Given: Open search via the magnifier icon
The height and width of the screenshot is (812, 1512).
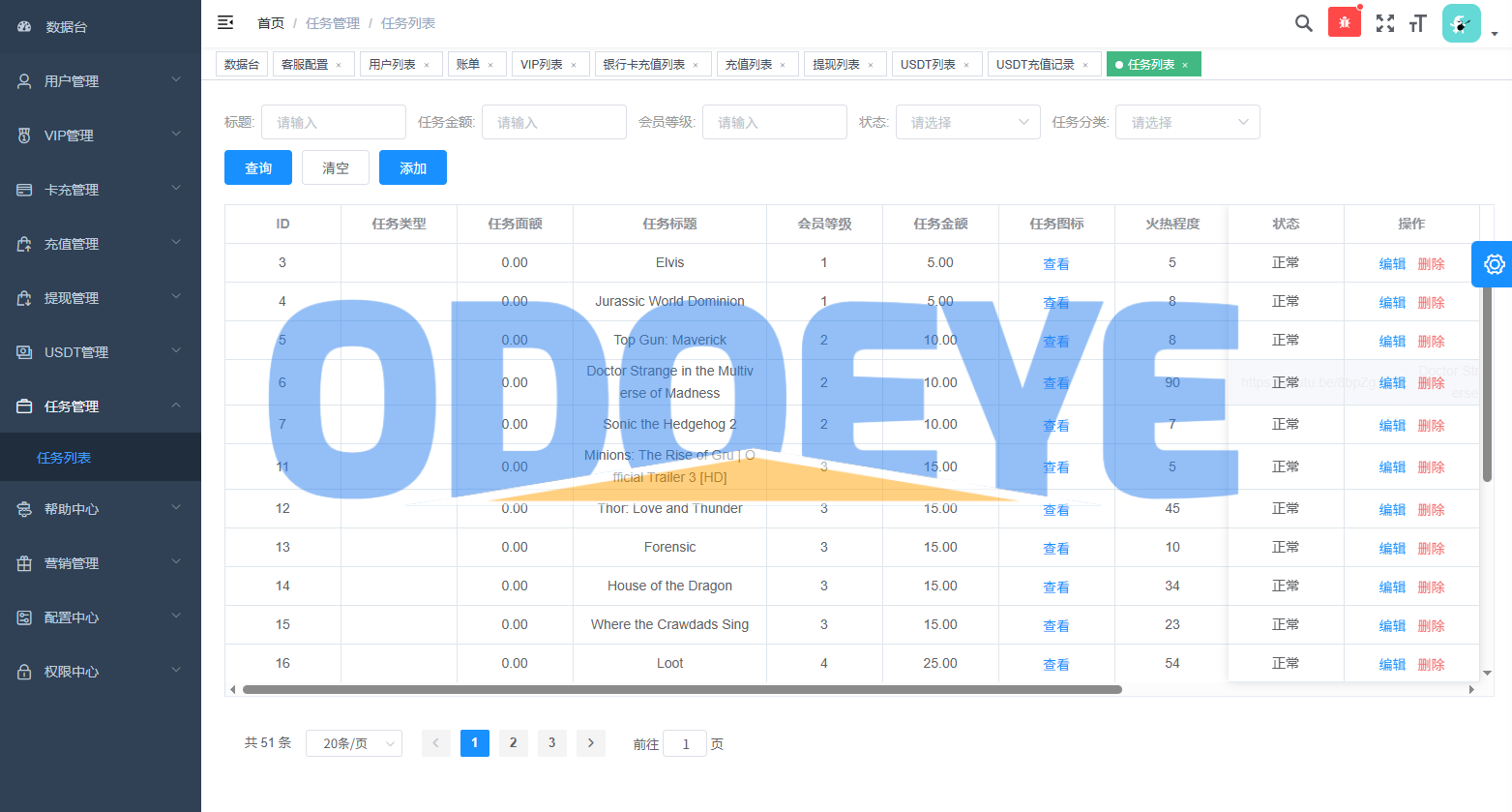Looking at the screenshot, I should [1303, 23].
